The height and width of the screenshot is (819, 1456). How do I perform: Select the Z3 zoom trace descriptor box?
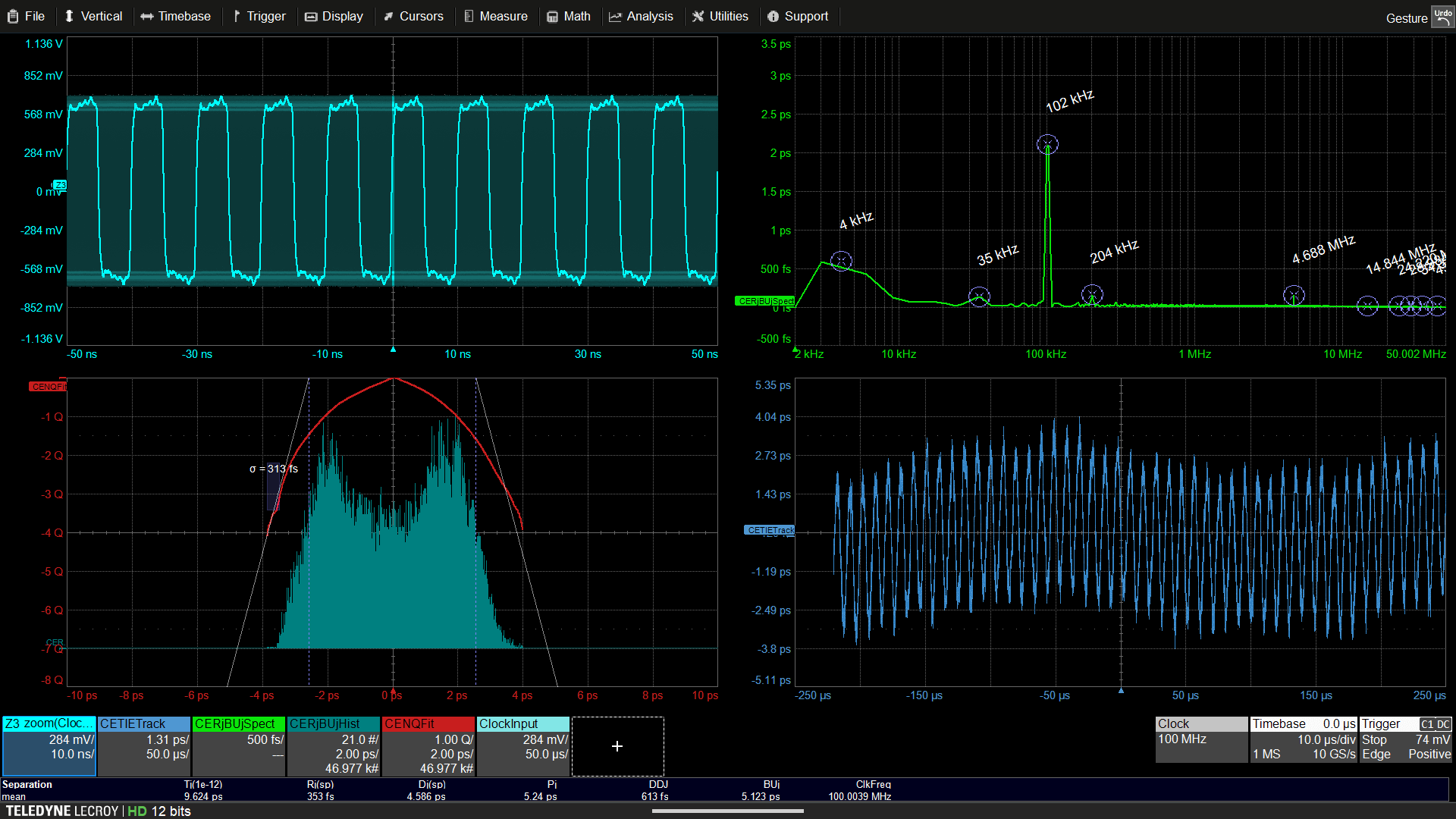49,745
